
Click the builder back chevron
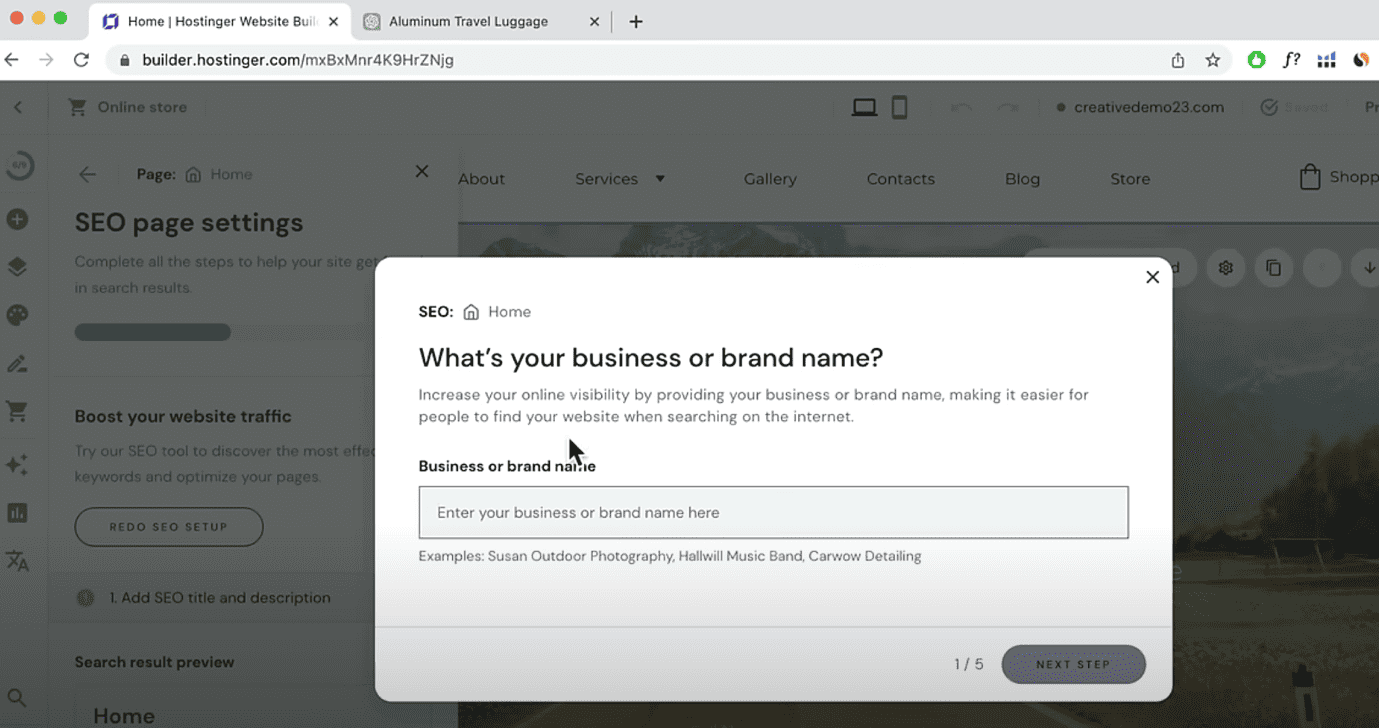(x=18, y=107)
